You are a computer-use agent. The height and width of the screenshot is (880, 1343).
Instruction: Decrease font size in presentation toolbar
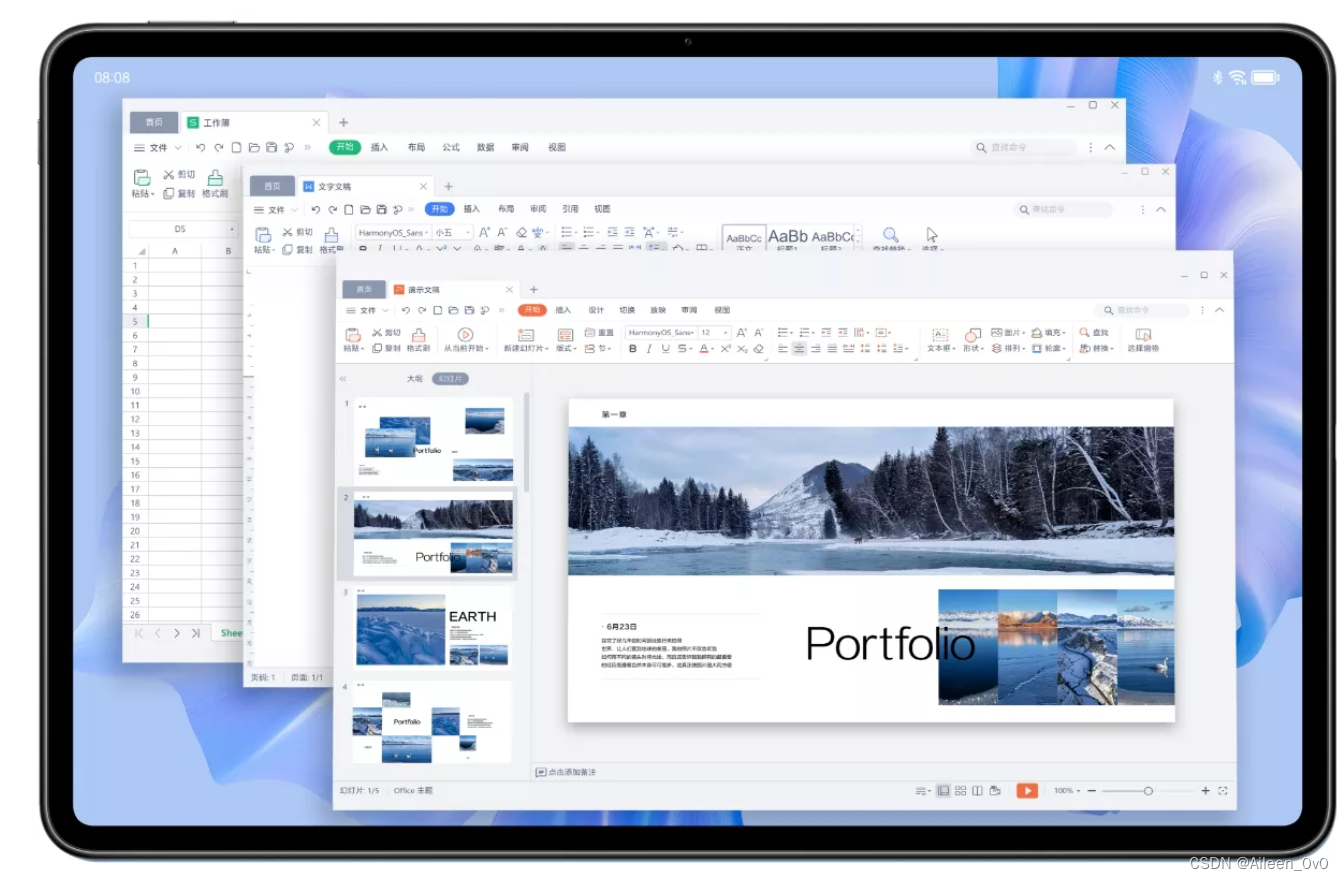(758, 333)
